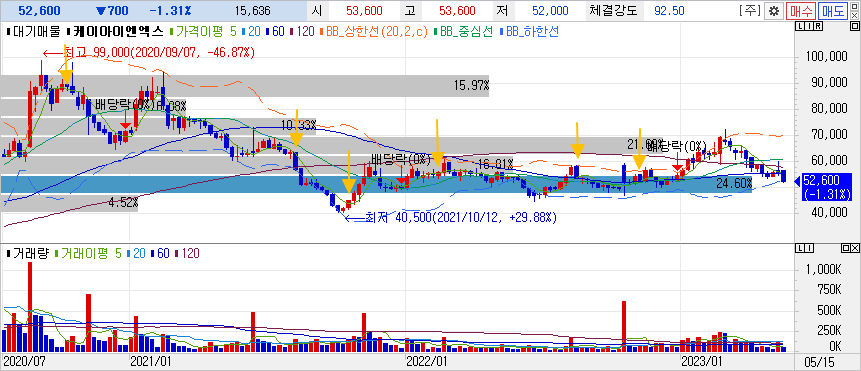Click the 15,636 volume value
This screenshot has width=861, height=371.
pos(252,10)
